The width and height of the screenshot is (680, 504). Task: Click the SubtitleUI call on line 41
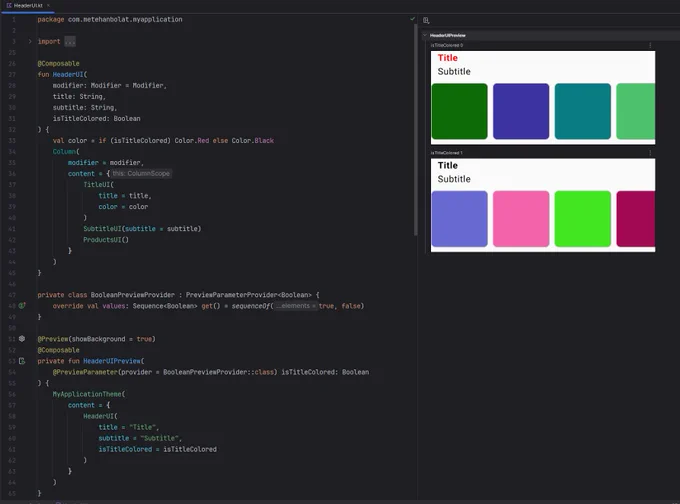pos(102,229)
